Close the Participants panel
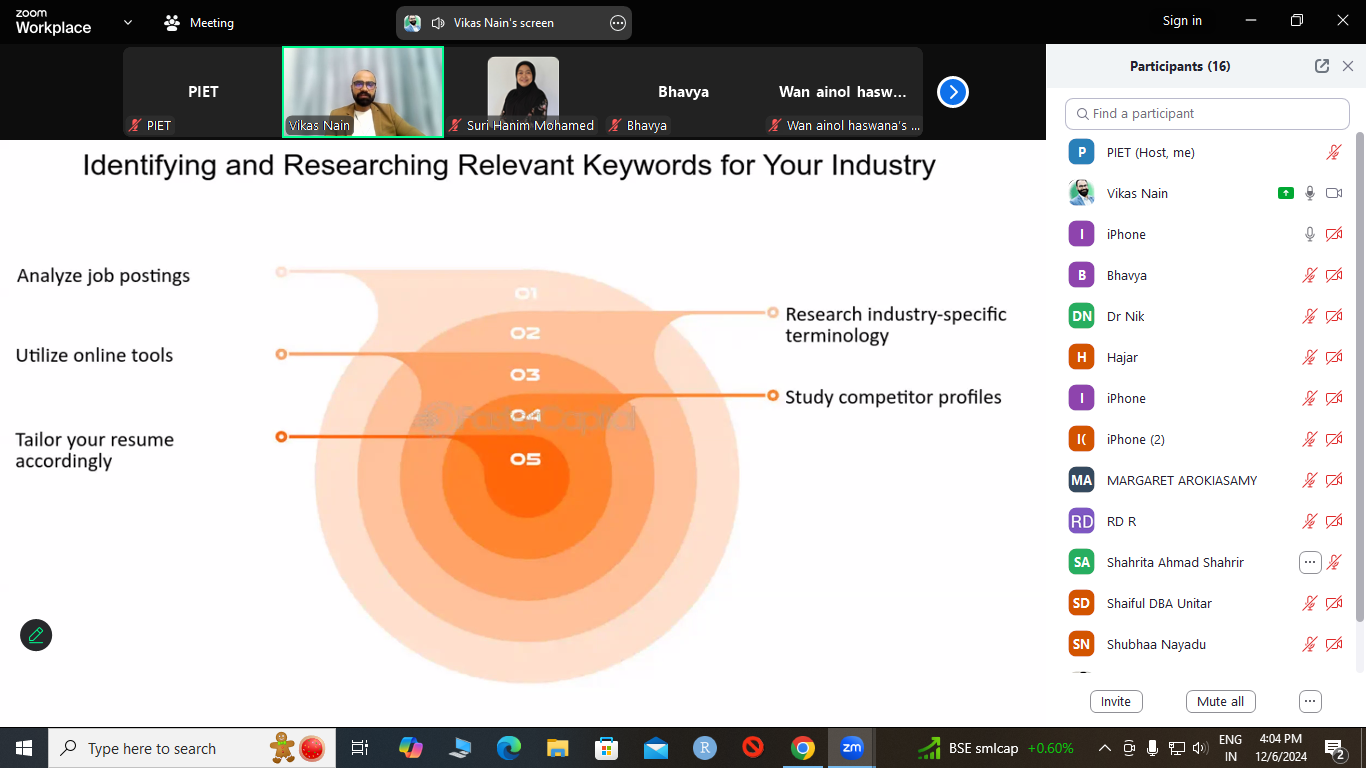The width and height of the screenshot is (1366, 768). click(x=1348, y=66)
